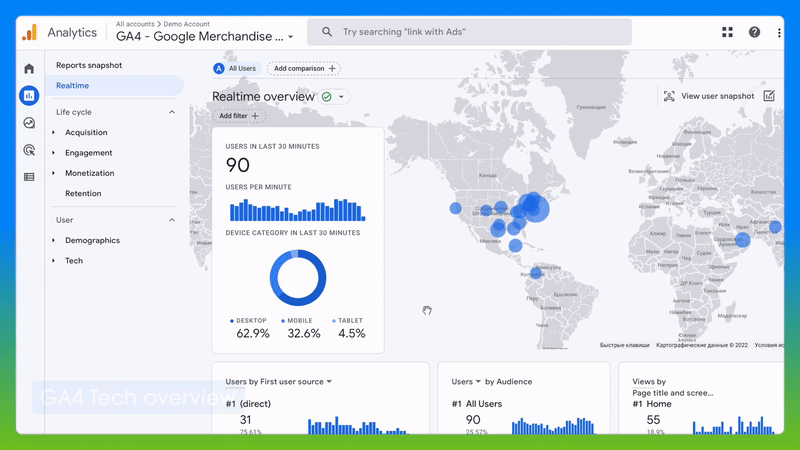Click the Monetization label
The image size is (800, 450).
pyautogui.click(x=90, y=173)
